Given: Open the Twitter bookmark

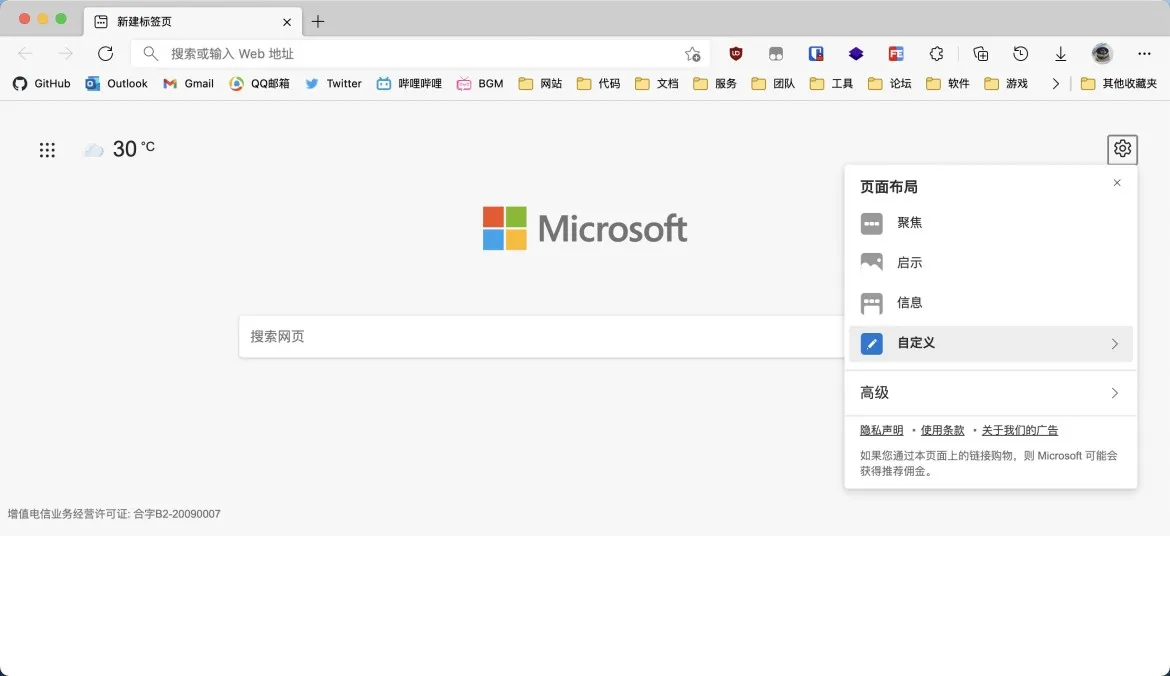Looking at the screenshot, I should 334,84.
